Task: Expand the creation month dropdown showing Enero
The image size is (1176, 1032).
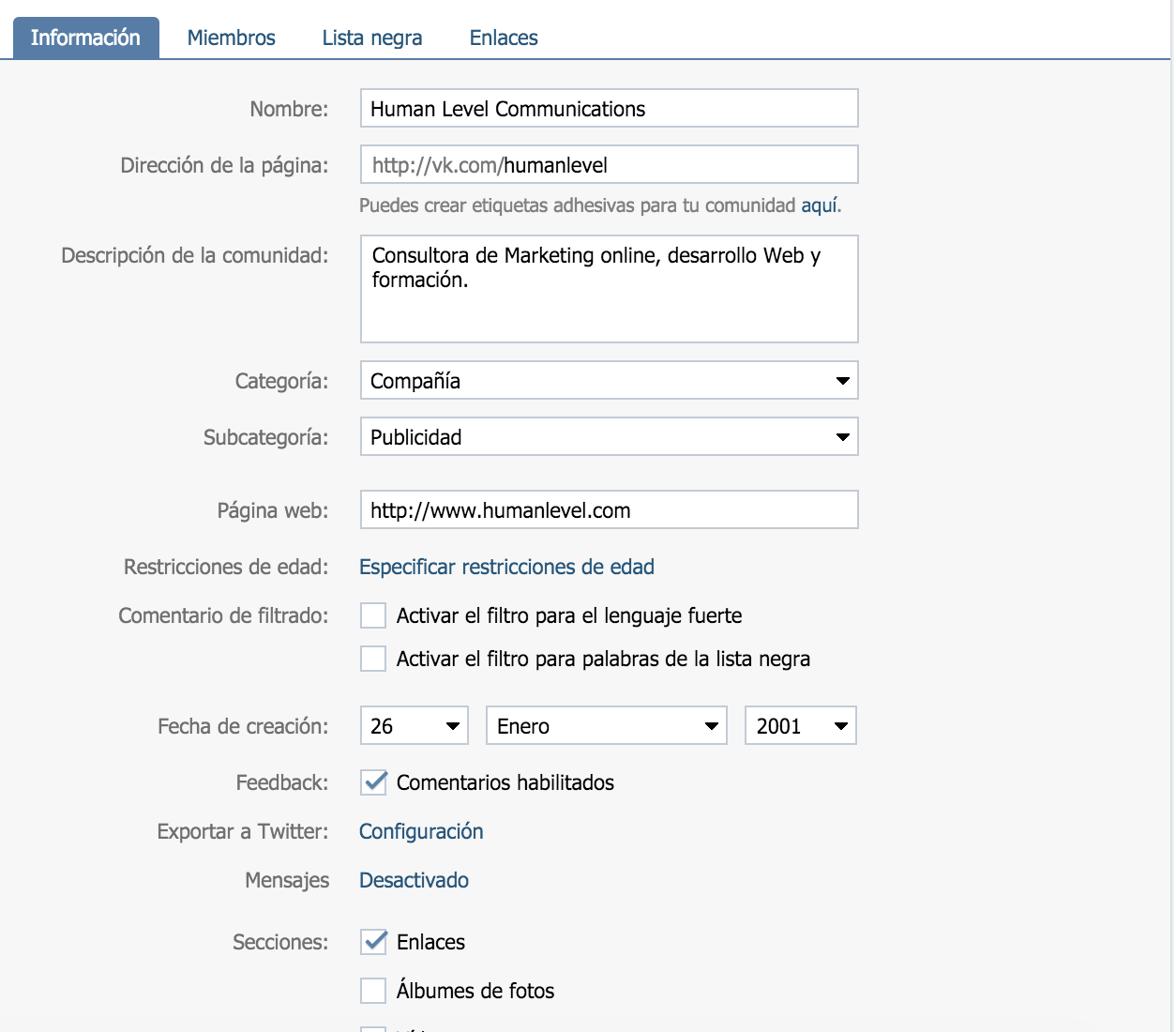Action: [x=606, y=726]
